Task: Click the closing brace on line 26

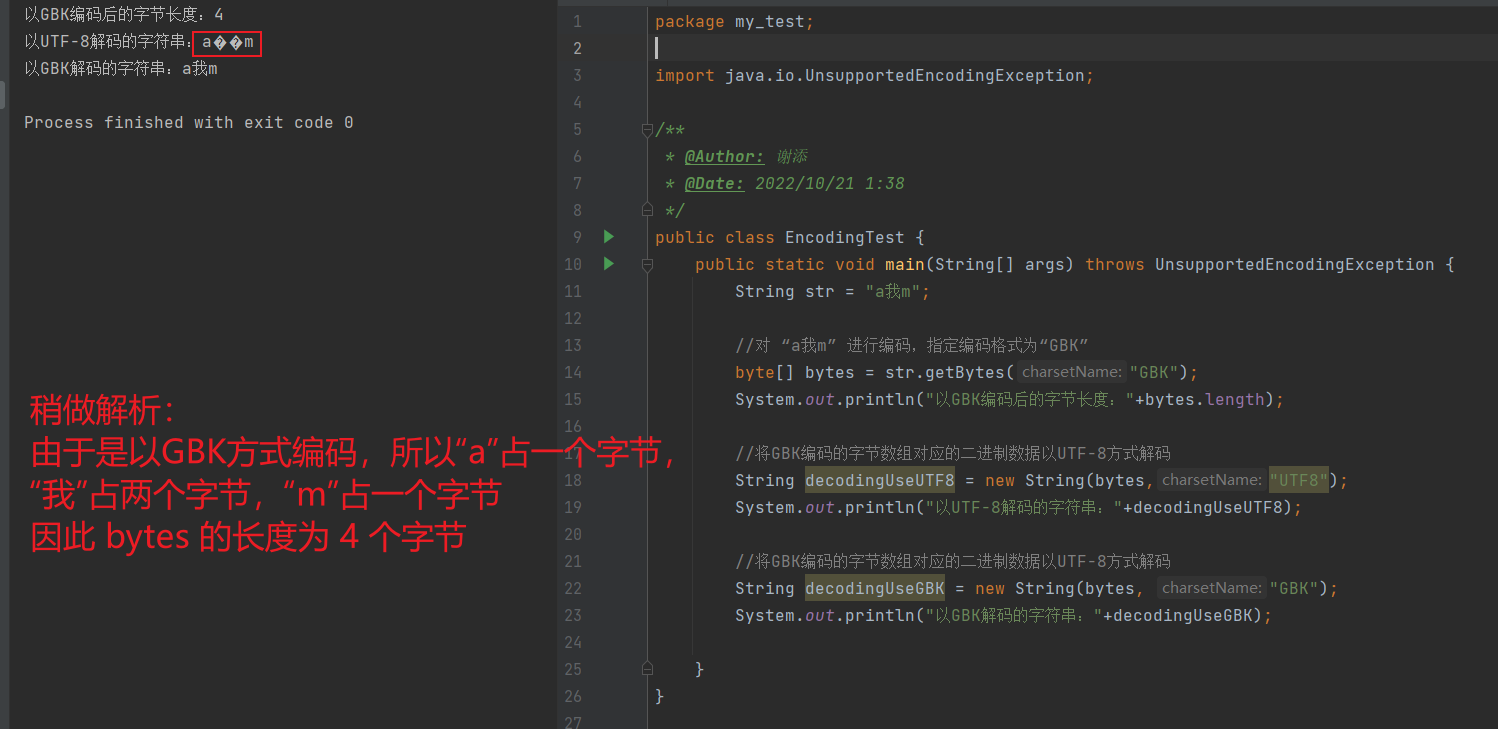Action: point(660,695)
